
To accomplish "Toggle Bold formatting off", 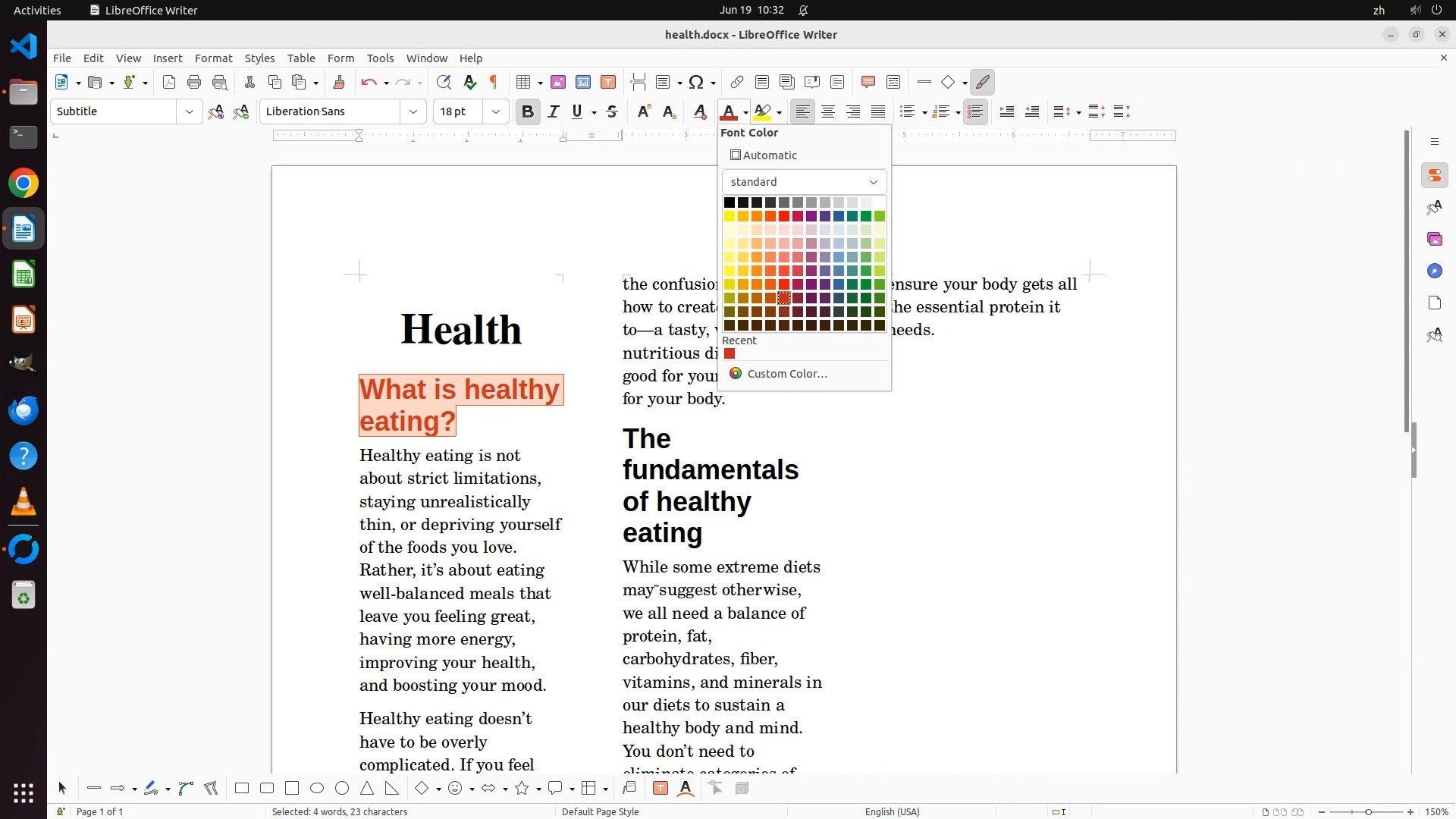I will pyautogui.click(x=528, y=112).
